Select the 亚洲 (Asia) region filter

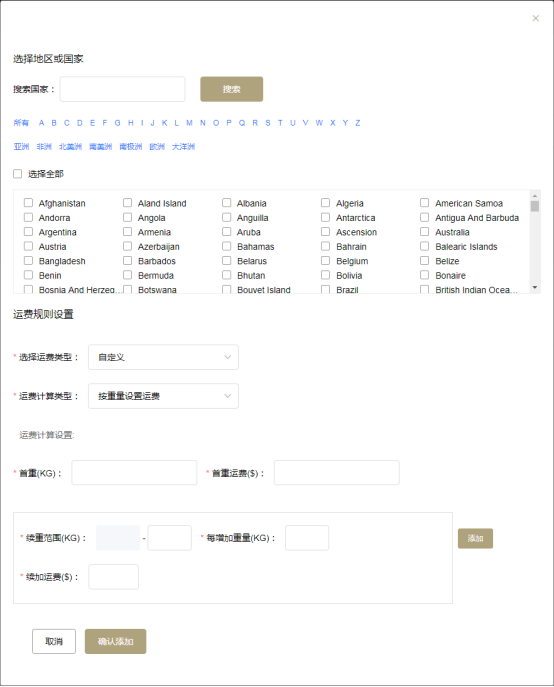21,146
